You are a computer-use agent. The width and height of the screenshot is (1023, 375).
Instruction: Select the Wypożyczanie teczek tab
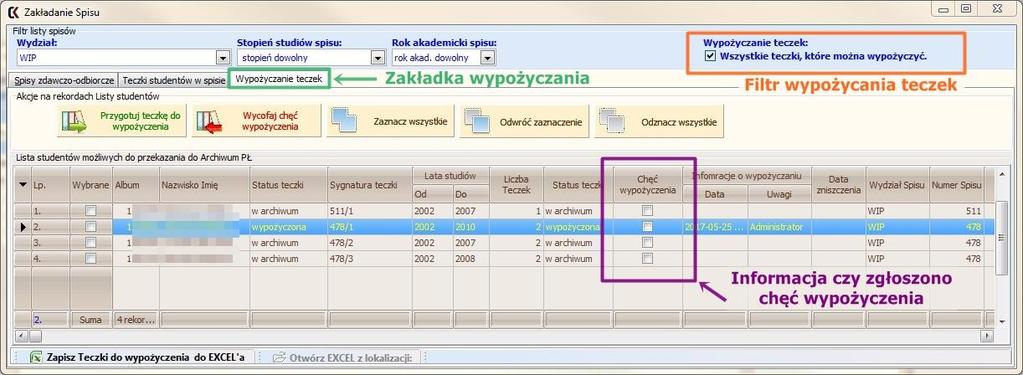(279, 78)
